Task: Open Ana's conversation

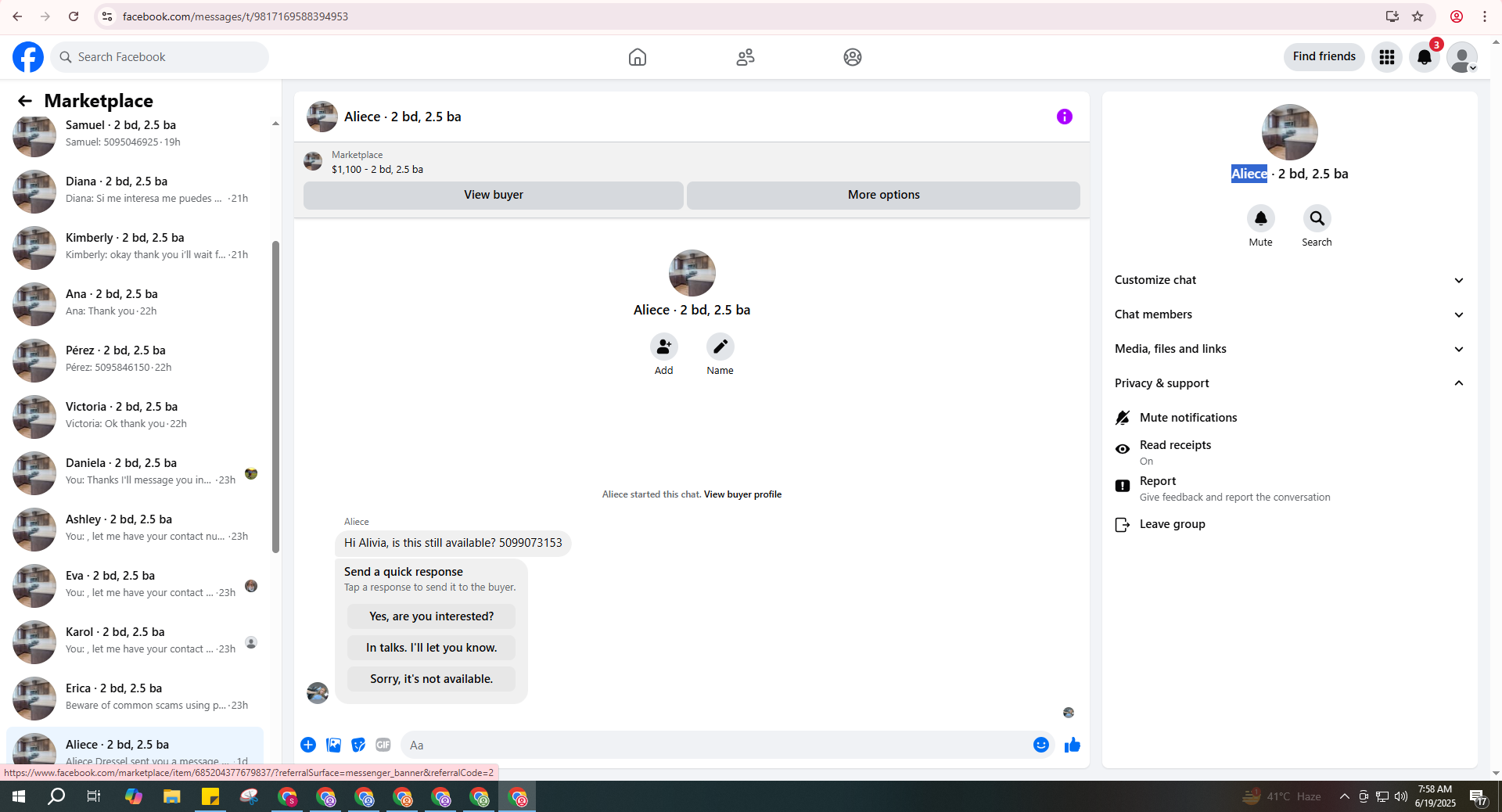Action: [x=135, y=303]
